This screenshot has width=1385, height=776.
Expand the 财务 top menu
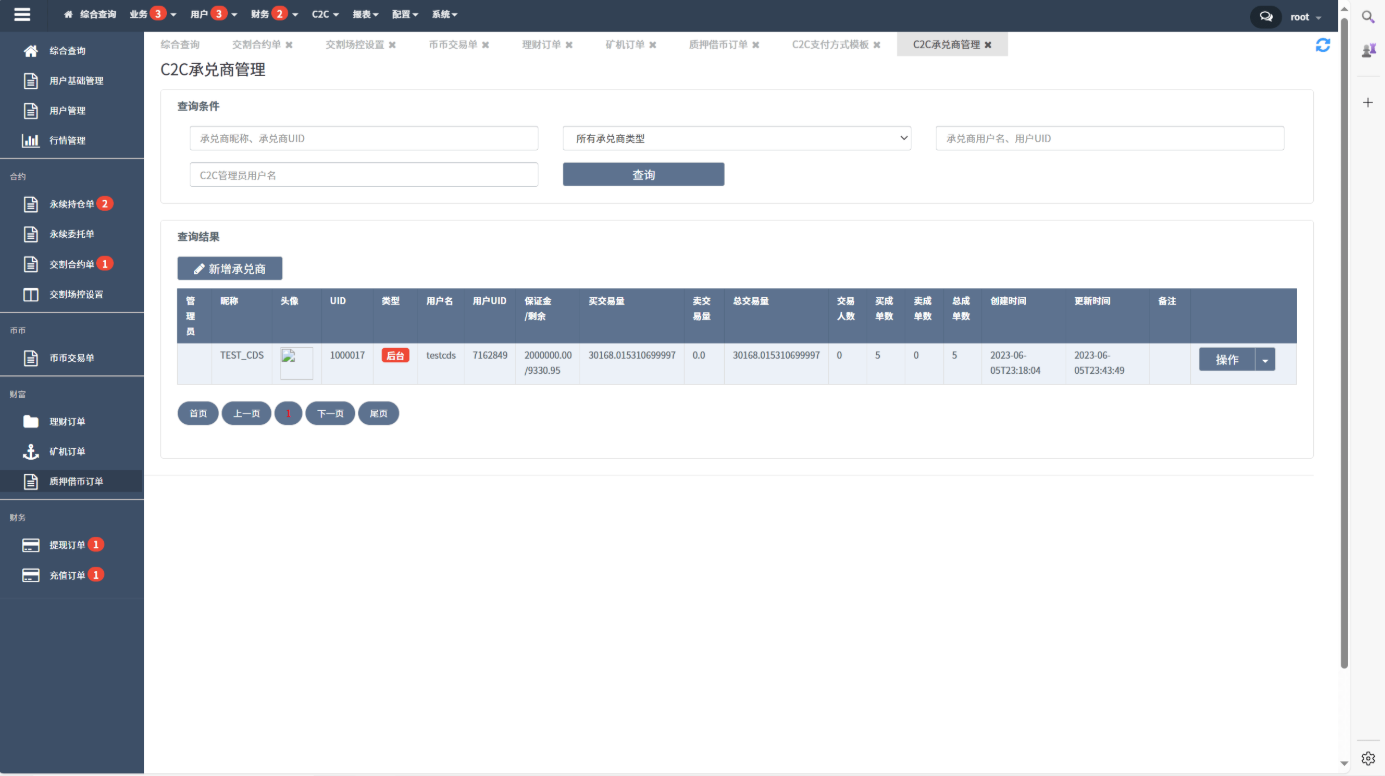(x=274, y=15)
